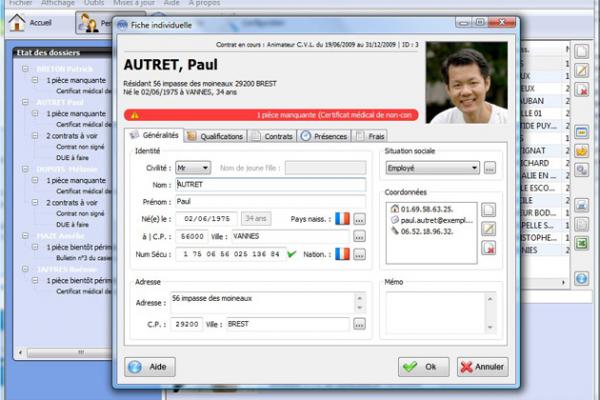Click the browse button next to Ville VANNES
The height and width of the screenshot is (400, 600).
359,237
